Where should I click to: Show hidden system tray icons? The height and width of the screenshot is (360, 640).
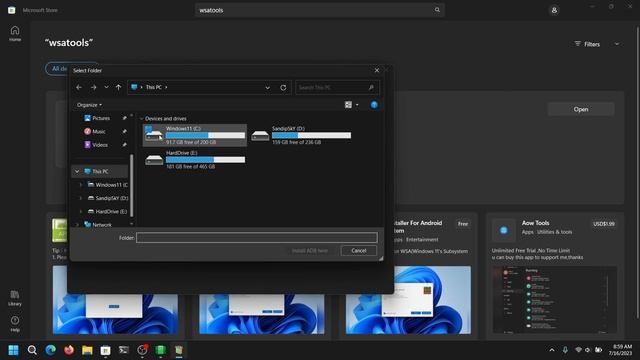[552, 350]
